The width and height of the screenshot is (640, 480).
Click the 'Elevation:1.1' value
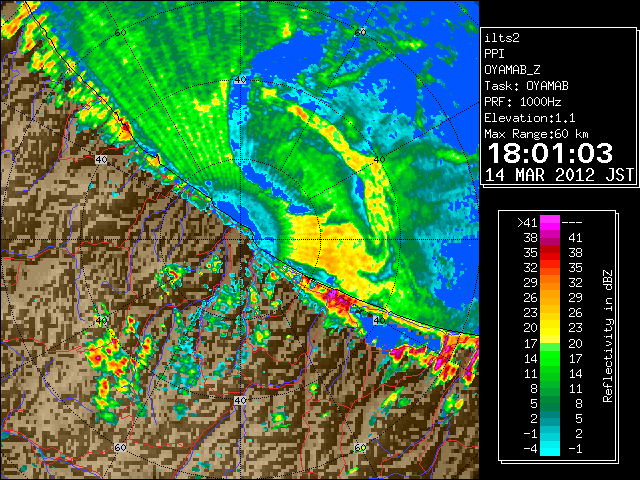[530, 118]
